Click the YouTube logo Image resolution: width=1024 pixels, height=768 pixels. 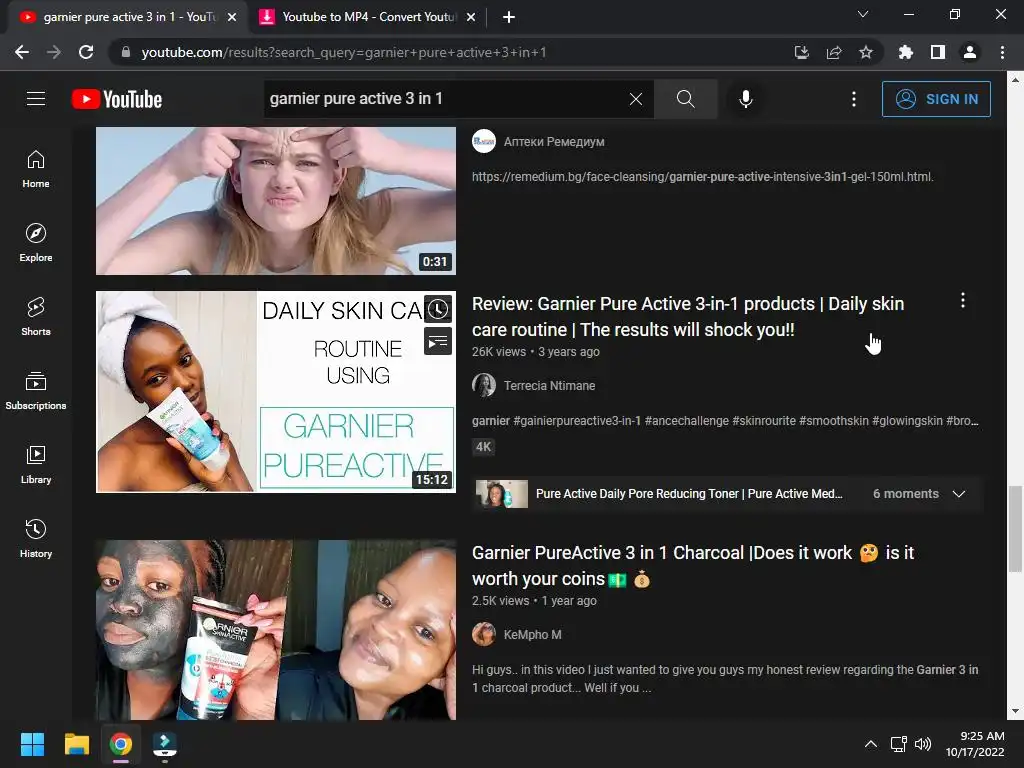point(117,99)
